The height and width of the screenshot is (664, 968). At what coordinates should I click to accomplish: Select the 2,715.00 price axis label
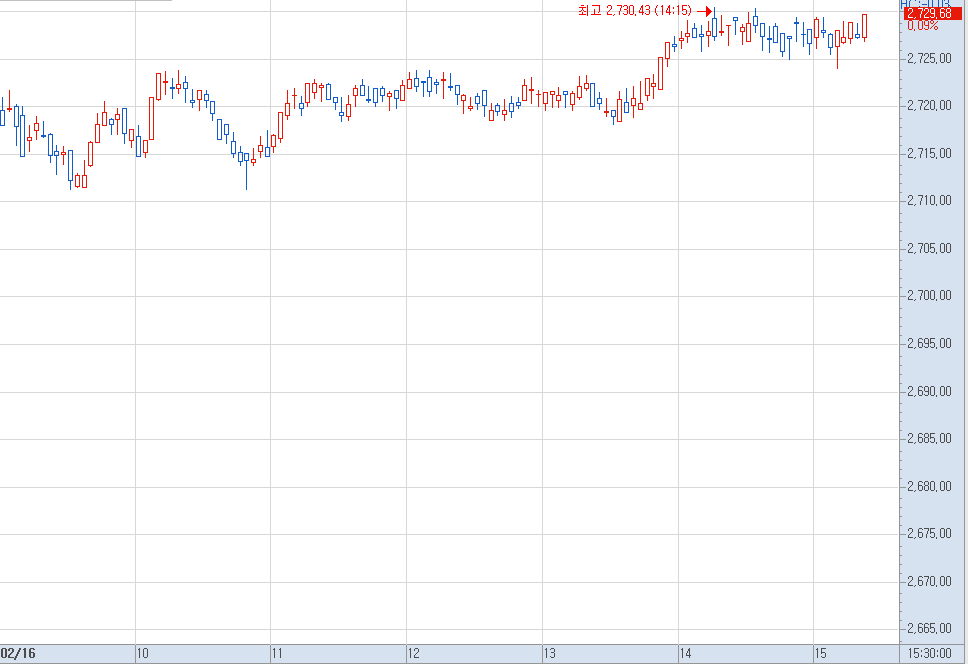[x=929, y=153]
